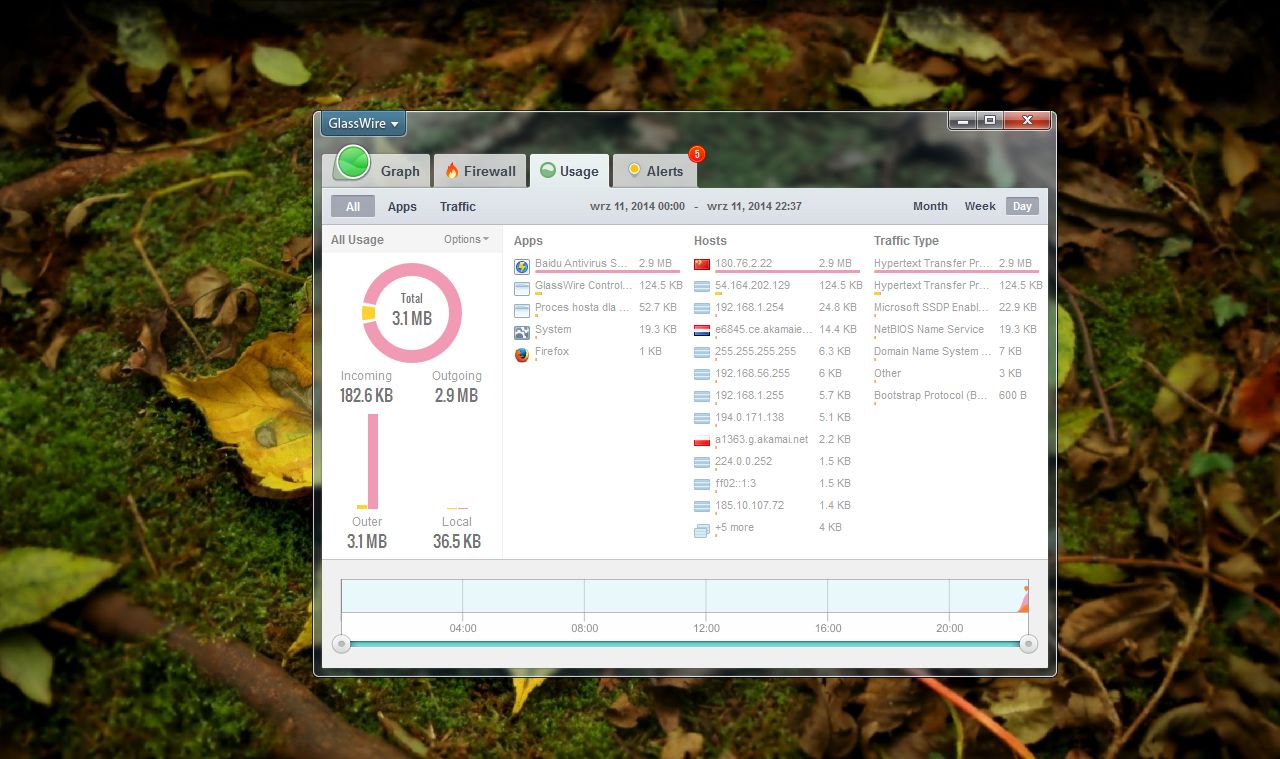Click the +5 more hosts icon

(x=702, y=530)
